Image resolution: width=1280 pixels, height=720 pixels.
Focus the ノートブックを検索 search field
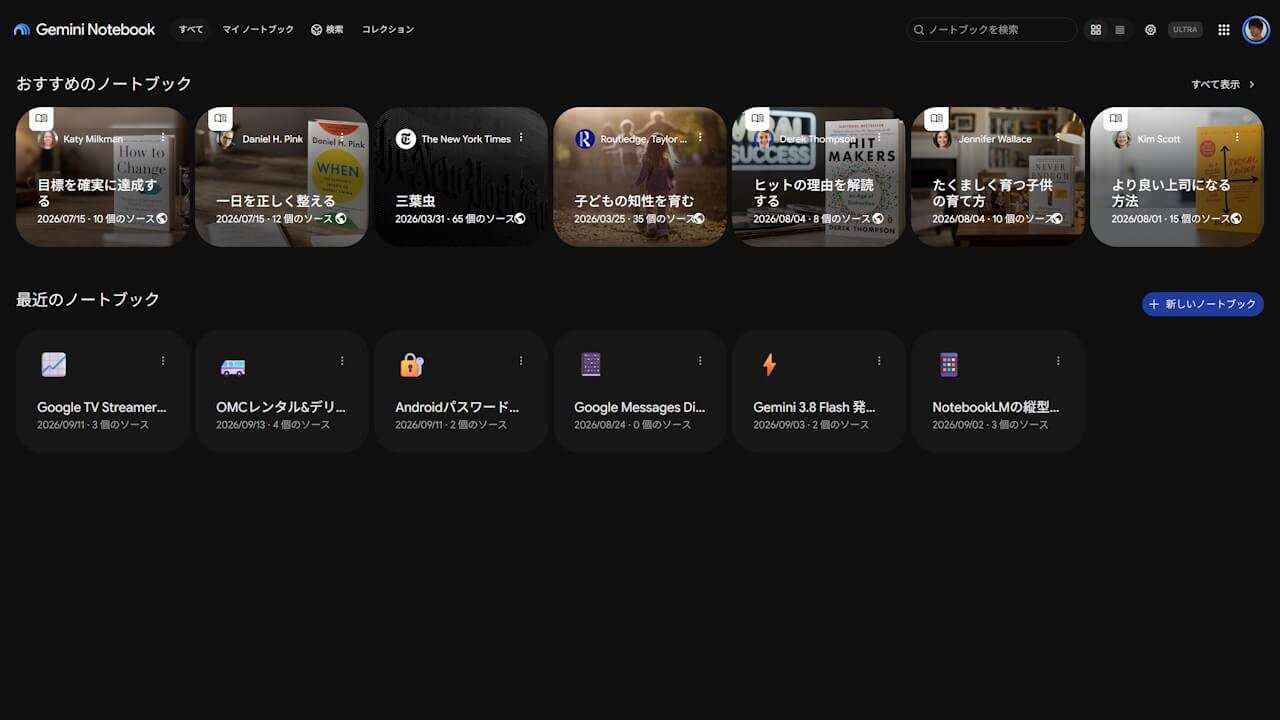pyautogui.click(x=992, y=30)
